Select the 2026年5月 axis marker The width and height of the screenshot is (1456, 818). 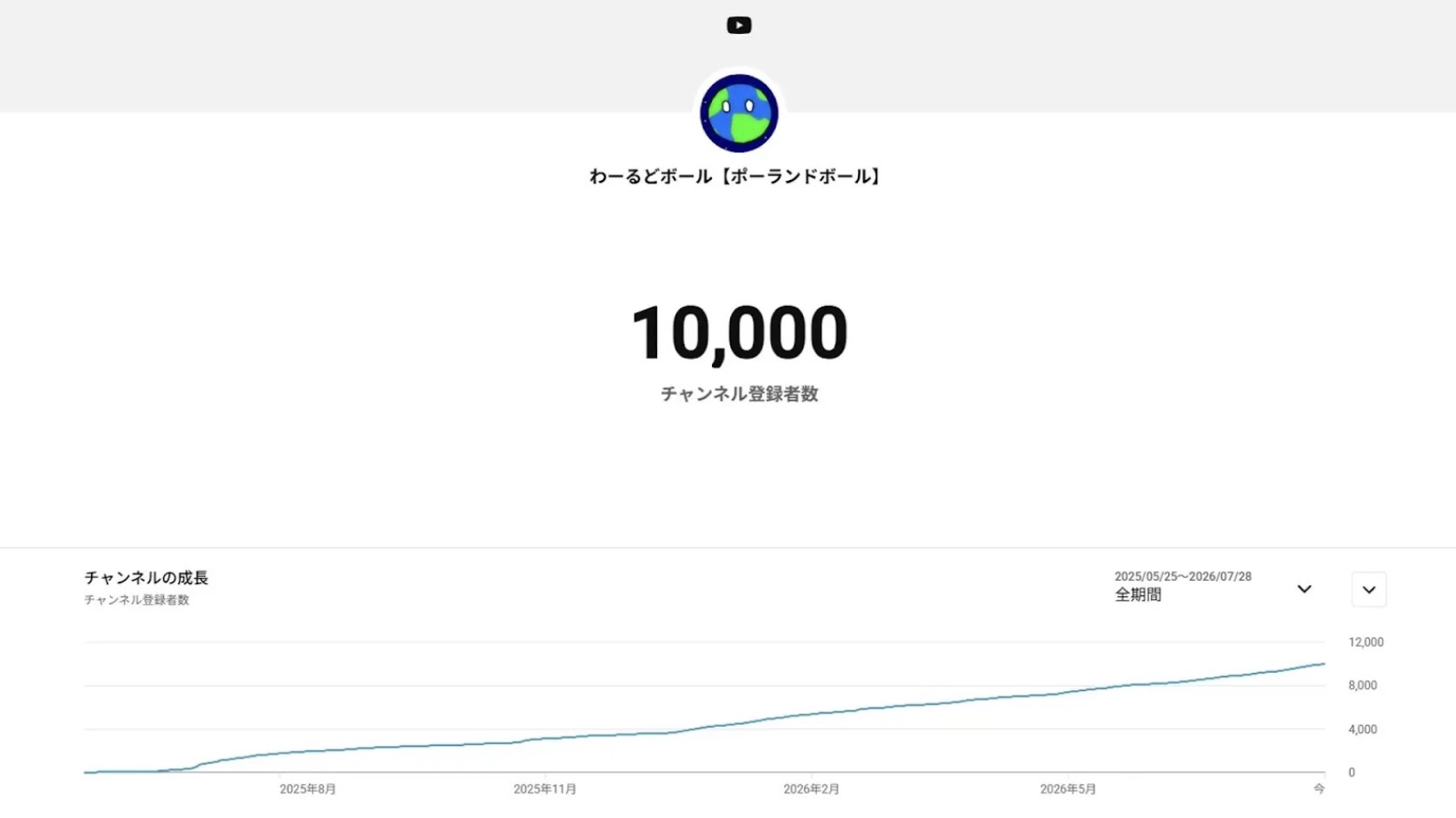(1068, 789)
